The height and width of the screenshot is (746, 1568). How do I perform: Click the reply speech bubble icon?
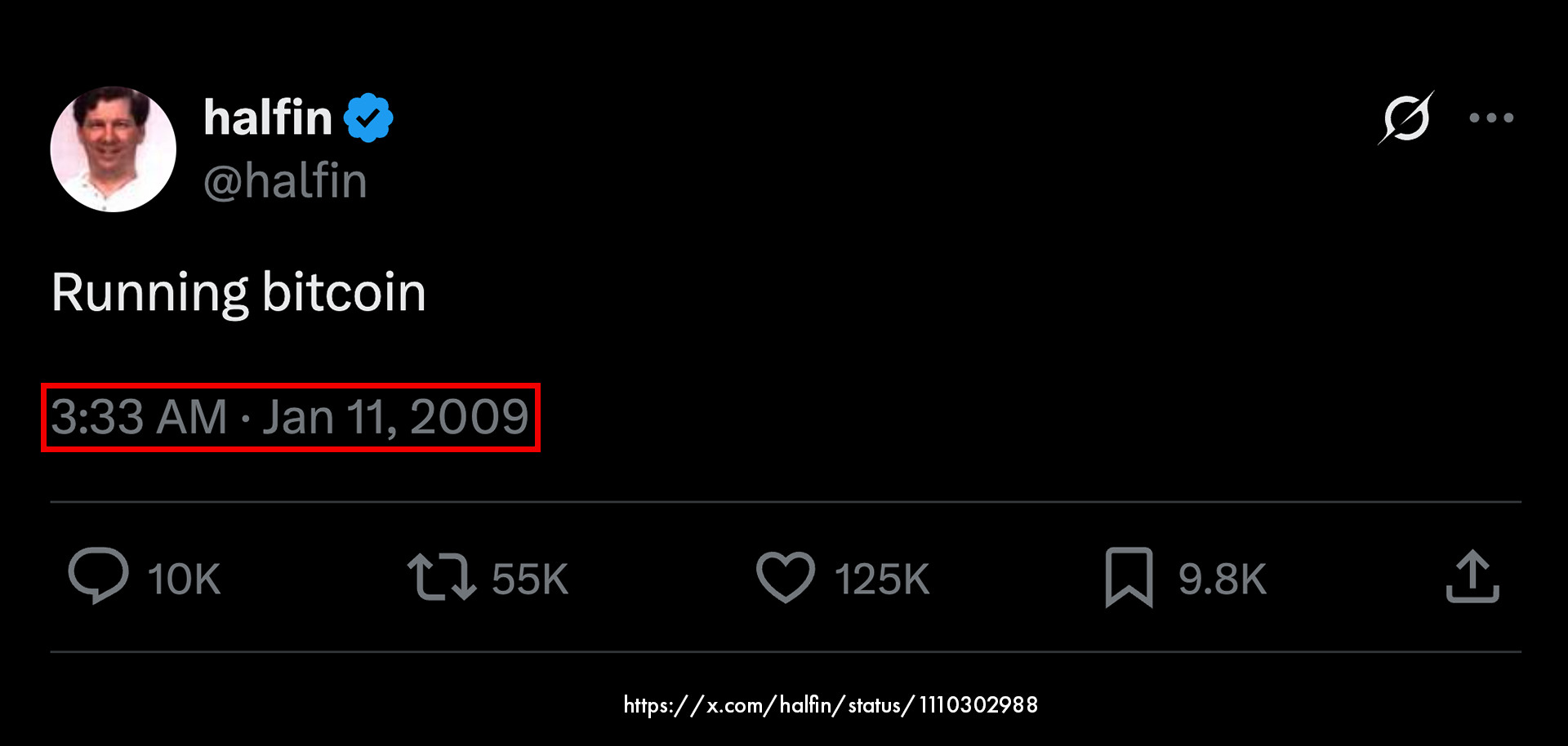[x=98, y=576]
